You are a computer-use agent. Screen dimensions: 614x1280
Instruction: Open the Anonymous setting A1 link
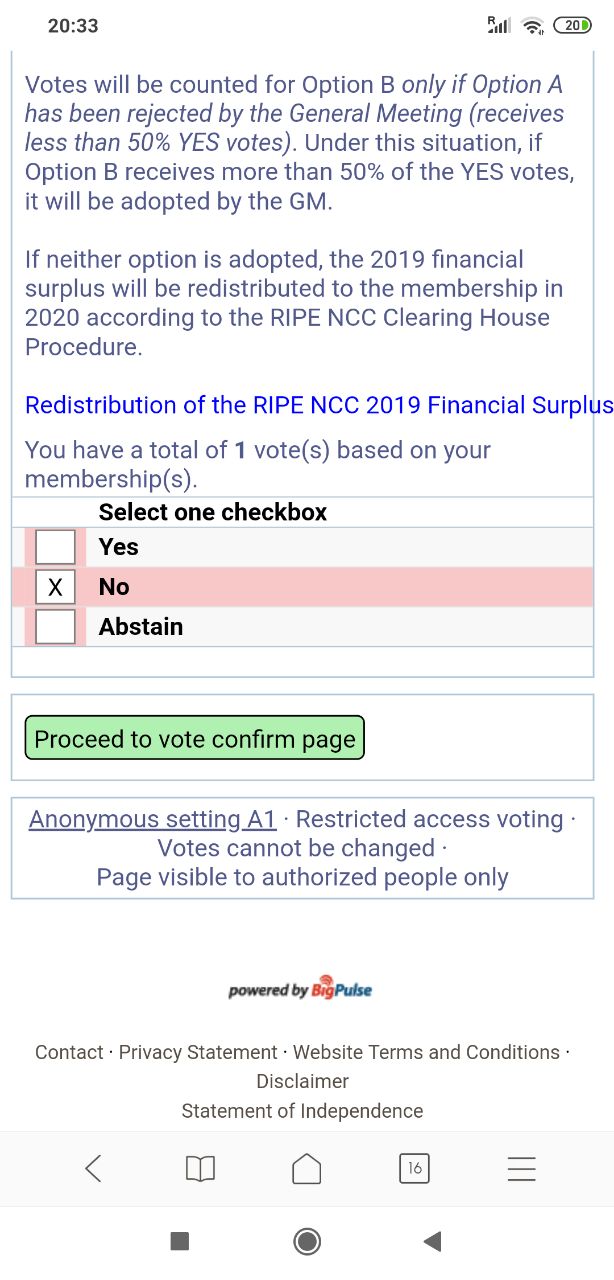click(x=153, y=819)
